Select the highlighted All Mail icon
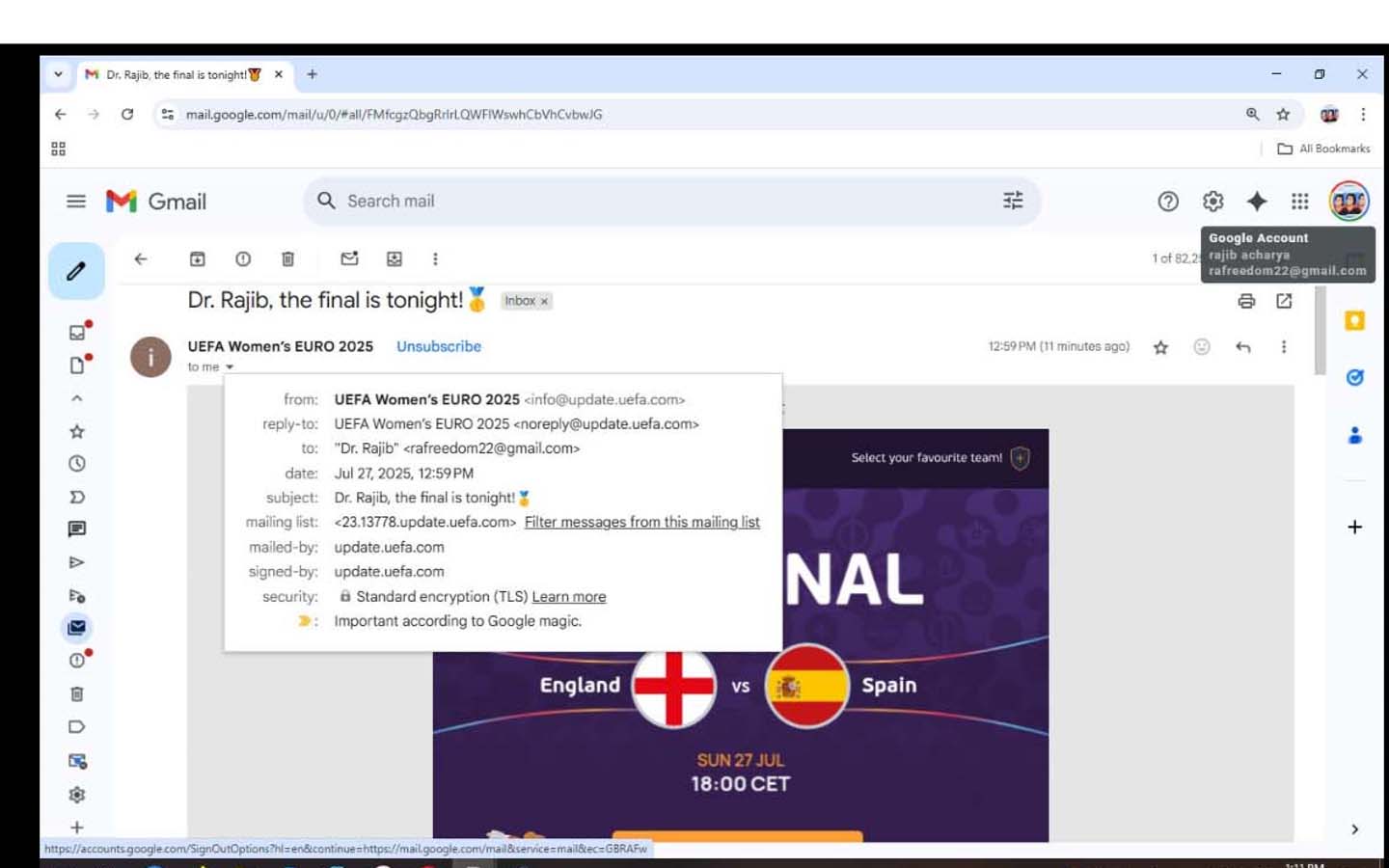Viewport: 1389px width, 868px height. 77,628
